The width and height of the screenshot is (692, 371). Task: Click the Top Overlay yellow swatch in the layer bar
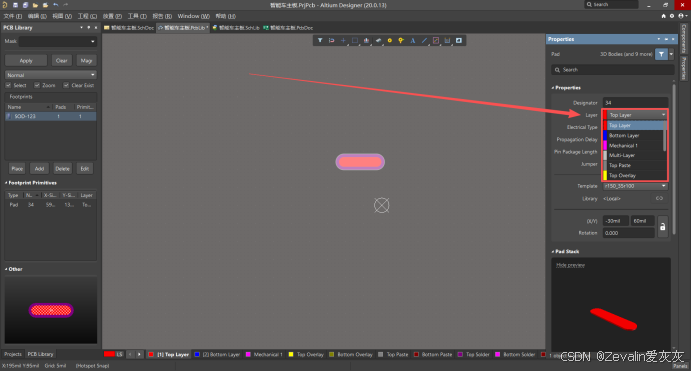(291, 354)
